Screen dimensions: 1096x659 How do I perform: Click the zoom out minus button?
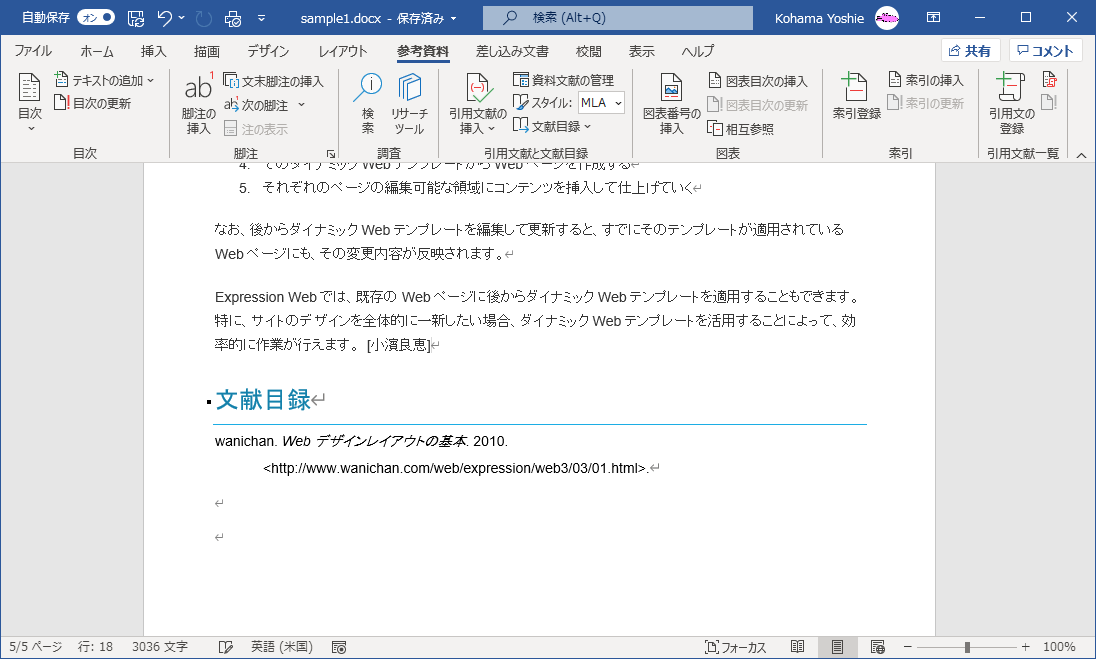pos(907,647)
